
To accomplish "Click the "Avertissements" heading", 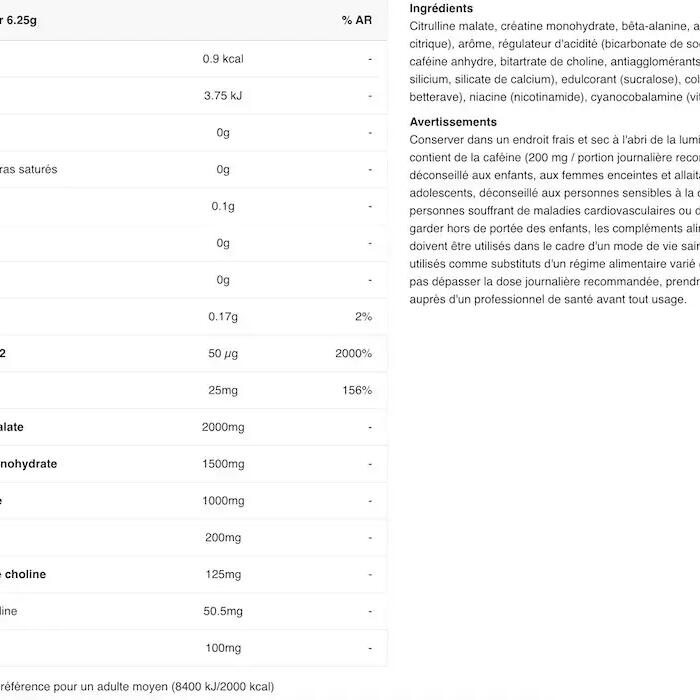I will pos(453,122).
